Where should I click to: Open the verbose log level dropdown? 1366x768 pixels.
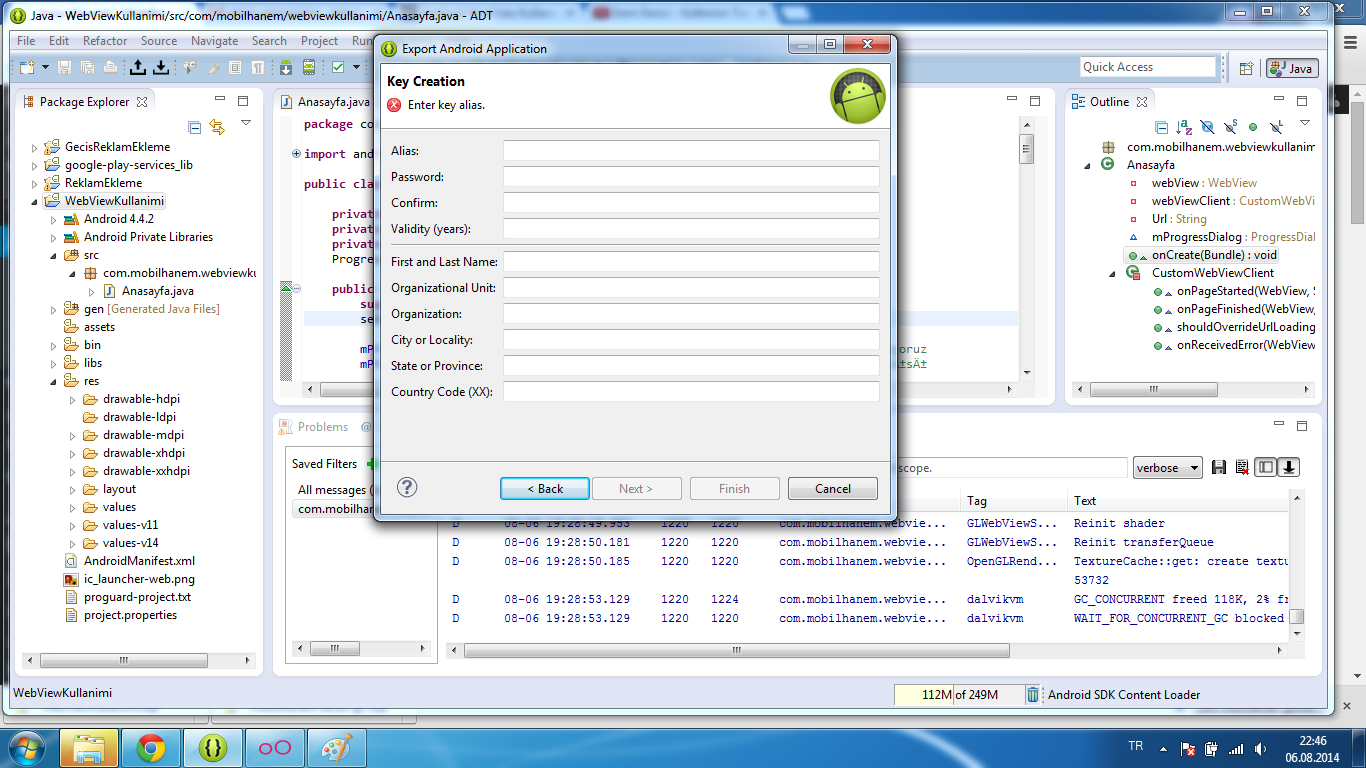(x=1167, y=468)
